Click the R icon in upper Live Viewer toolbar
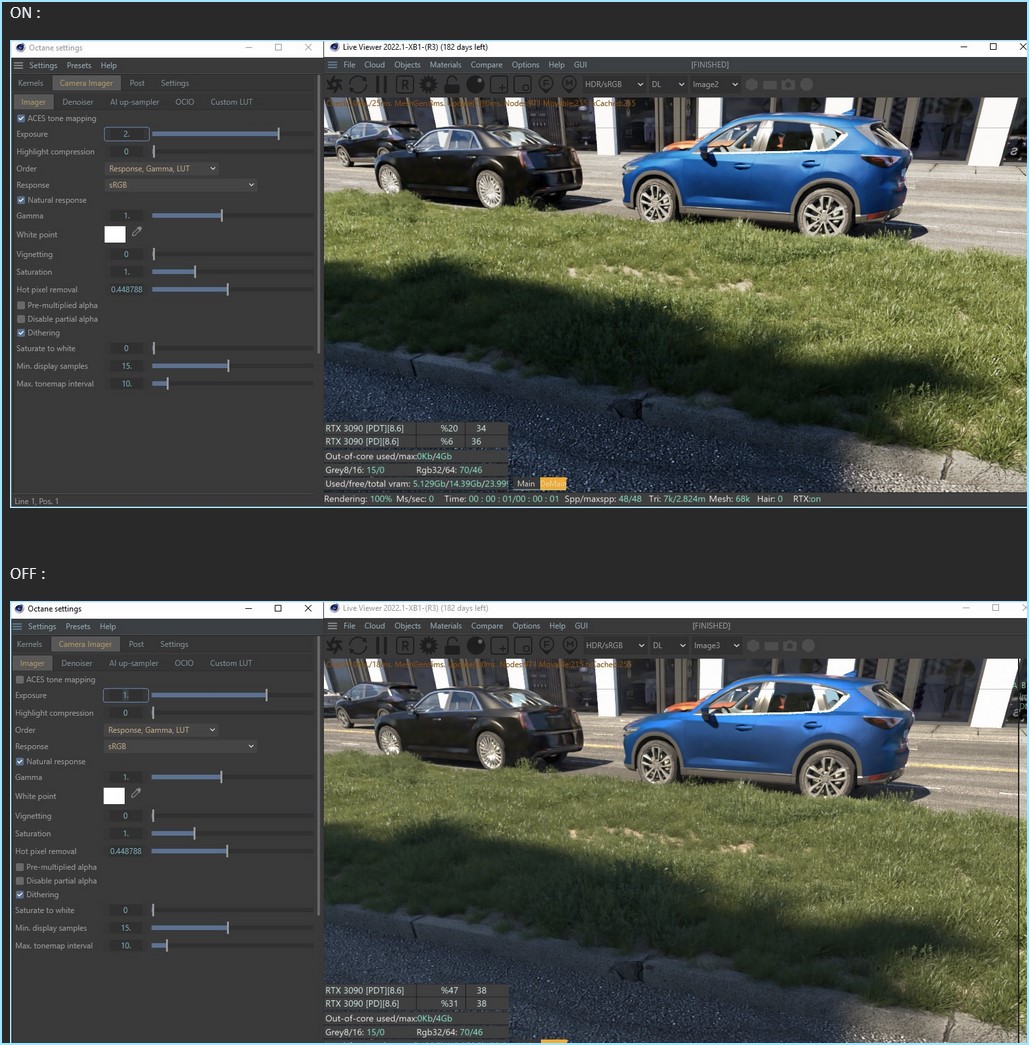1029x1045 pixels. tap(405, 85)
